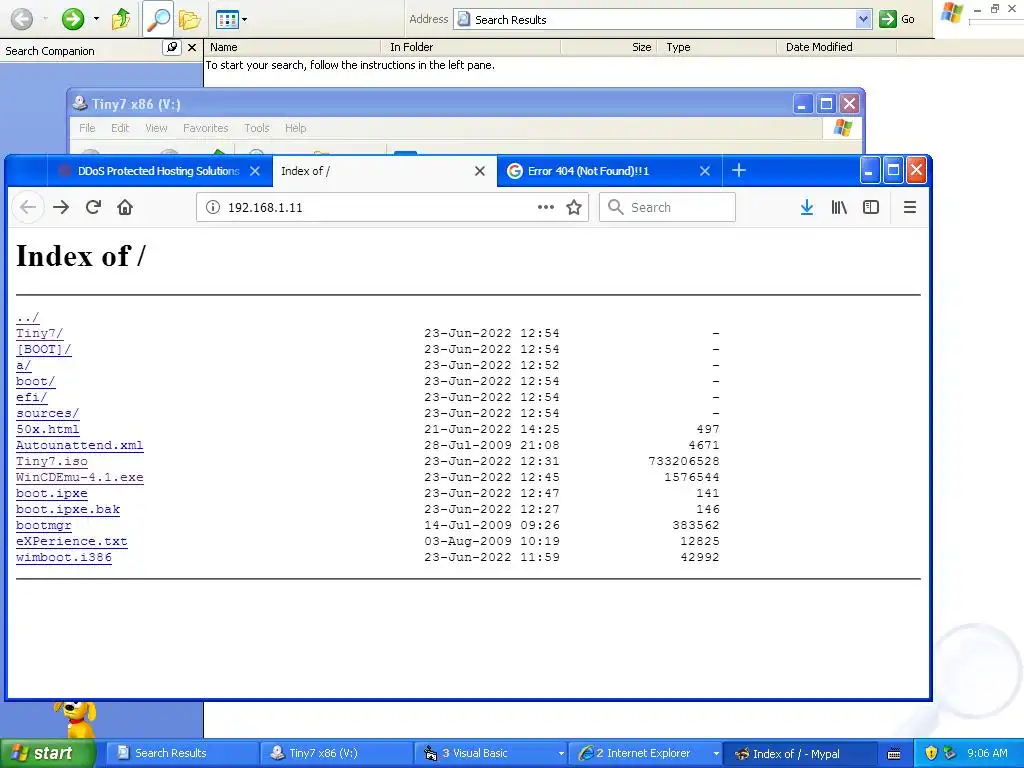Image resolution: width=1024 pixels, height=768 pixels.
Task: Open the Downloads arrow icon
Action: coord(807,207)
